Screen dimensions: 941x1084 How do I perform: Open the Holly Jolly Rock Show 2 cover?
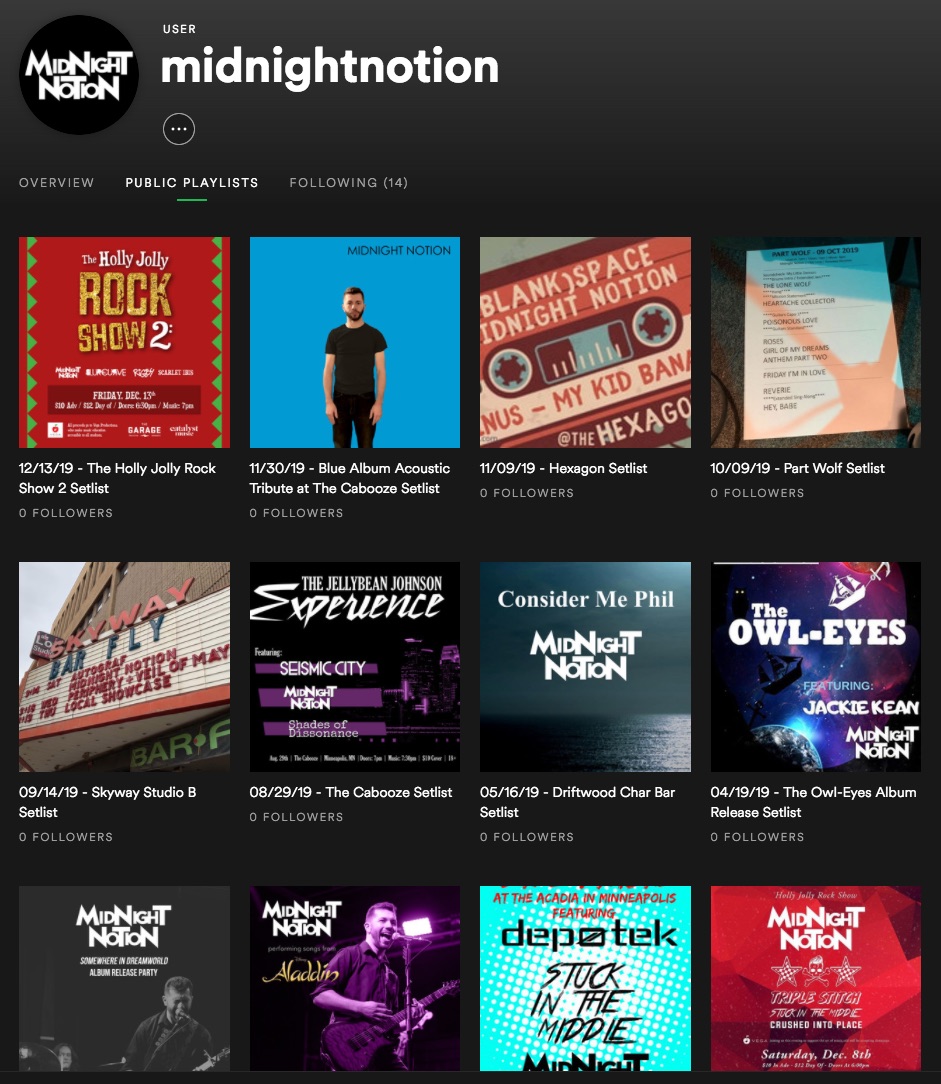[x=124, y=342]
